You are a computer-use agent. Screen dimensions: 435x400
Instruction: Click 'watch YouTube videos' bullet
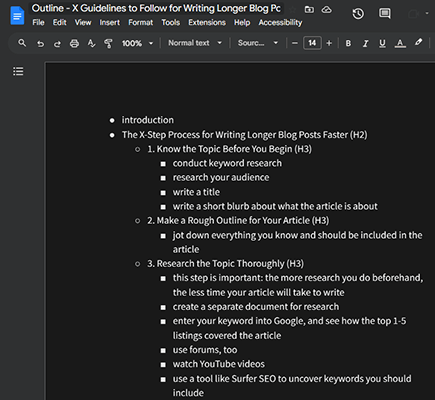(218, 364)
